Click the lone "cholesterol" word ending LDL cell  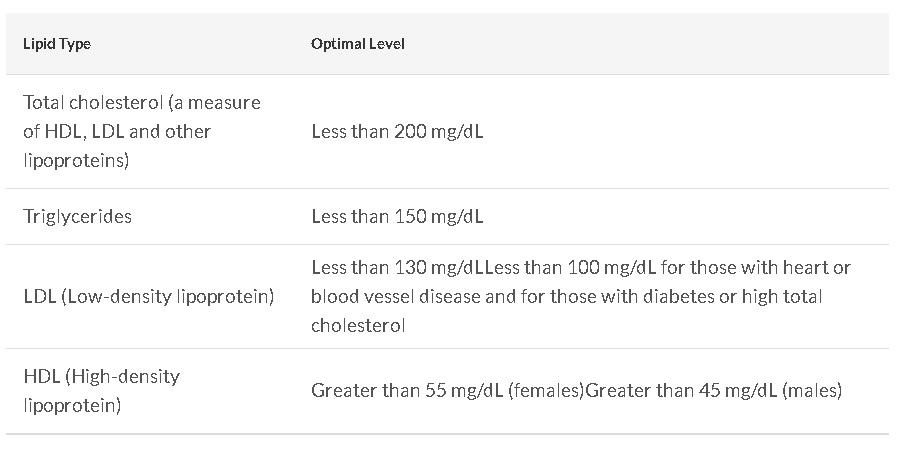coord(358,326)
